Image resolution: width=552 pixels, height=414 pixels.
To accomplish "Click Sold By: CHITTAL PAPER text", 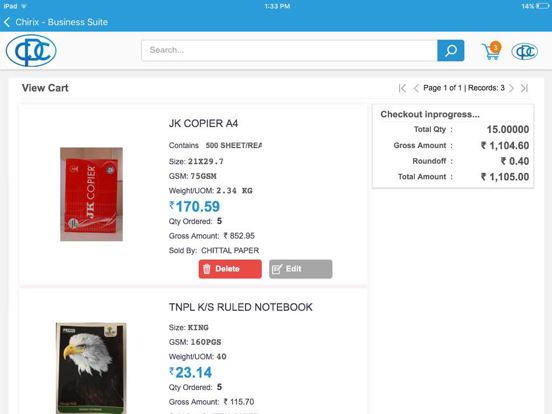I will pyautogui.click(x=214, y=250).
